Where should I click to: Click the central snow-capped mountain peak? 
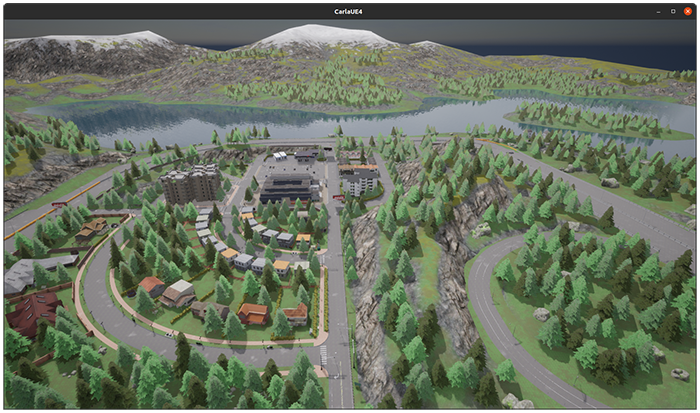[320, 37]
